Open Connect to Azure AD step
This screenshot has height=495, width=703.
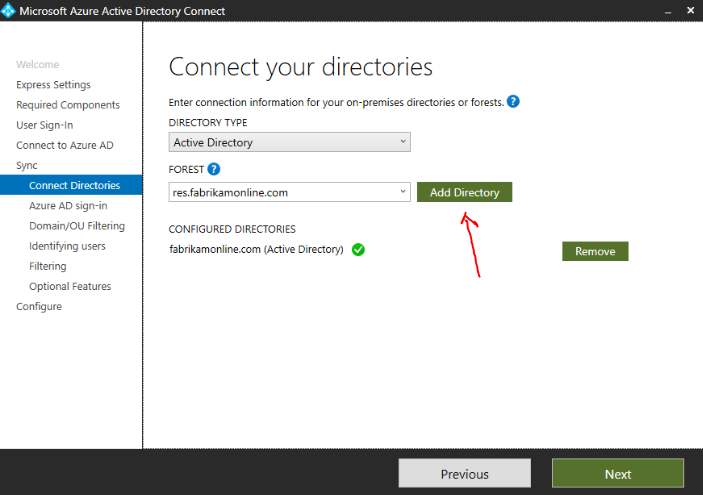tap(65, 145)
